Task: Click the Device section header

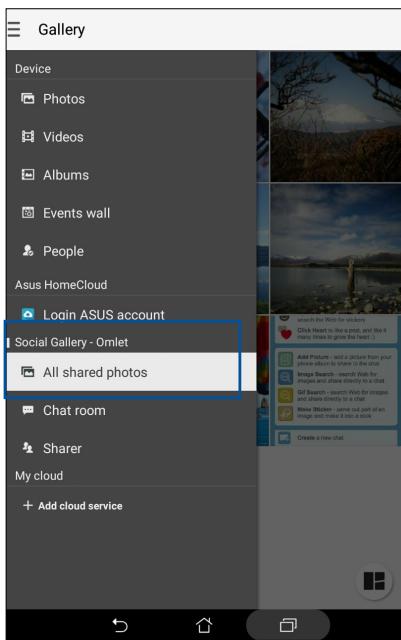Action: (33, 69)
